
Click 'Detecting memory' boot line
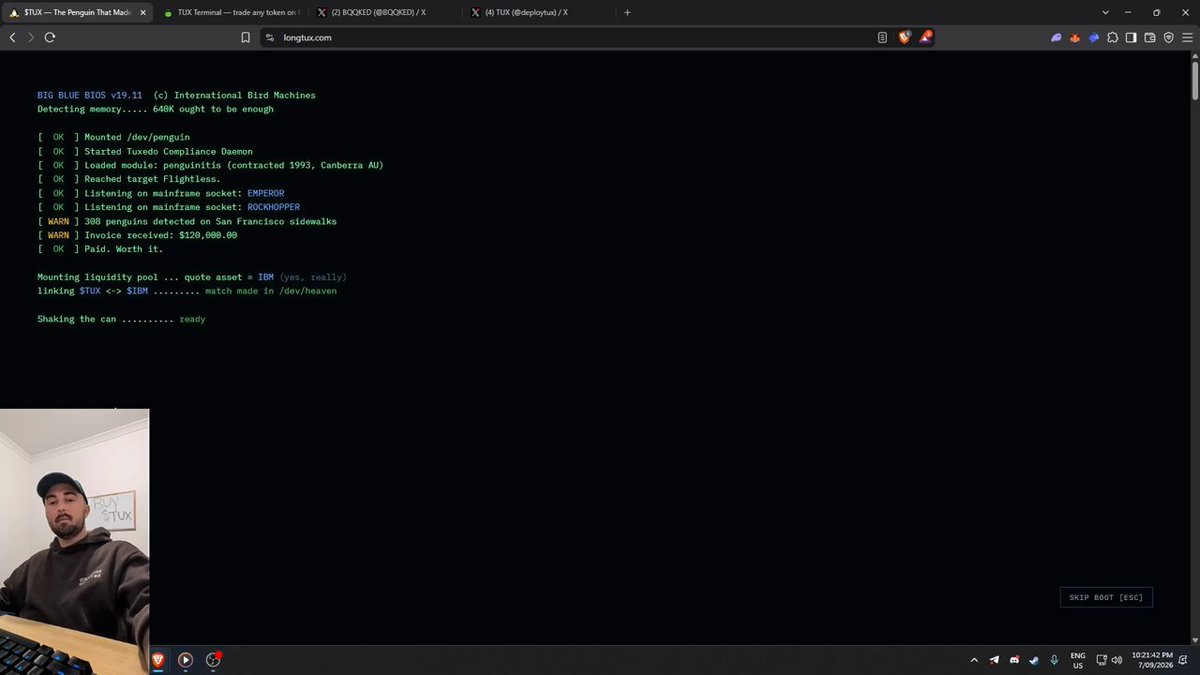point(155,109)
